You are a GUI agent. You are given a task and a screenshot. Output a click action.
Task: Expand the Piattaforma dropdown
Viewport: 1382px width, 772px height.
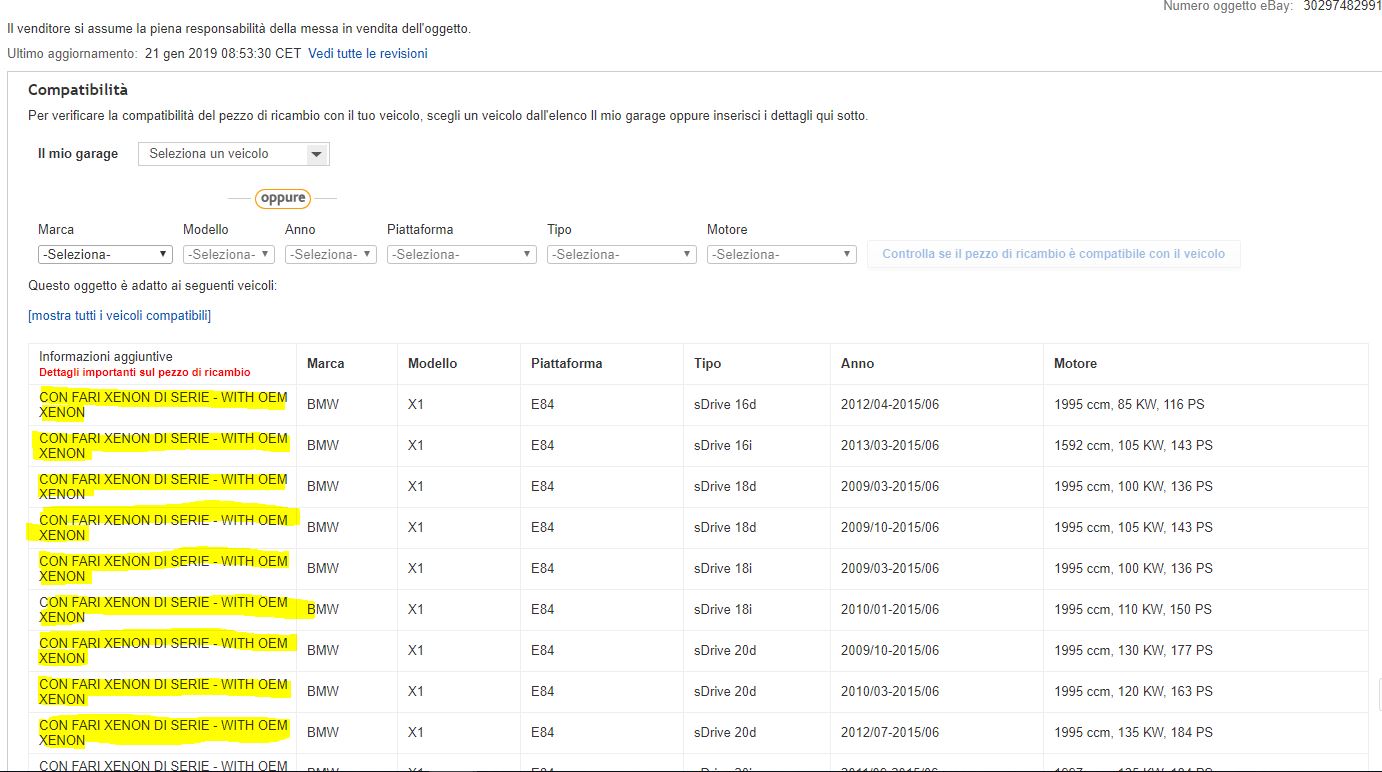(x=462, y=254)
